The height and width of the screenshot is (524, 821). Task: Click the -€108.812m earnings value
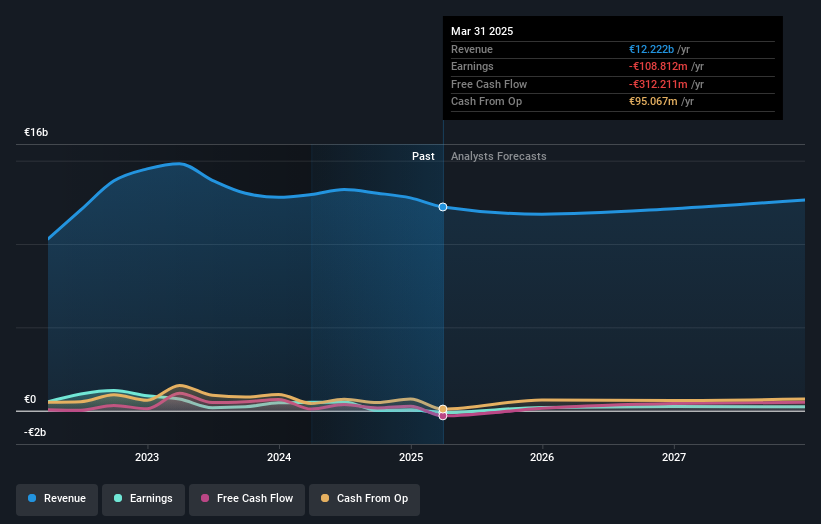[658, 66]
